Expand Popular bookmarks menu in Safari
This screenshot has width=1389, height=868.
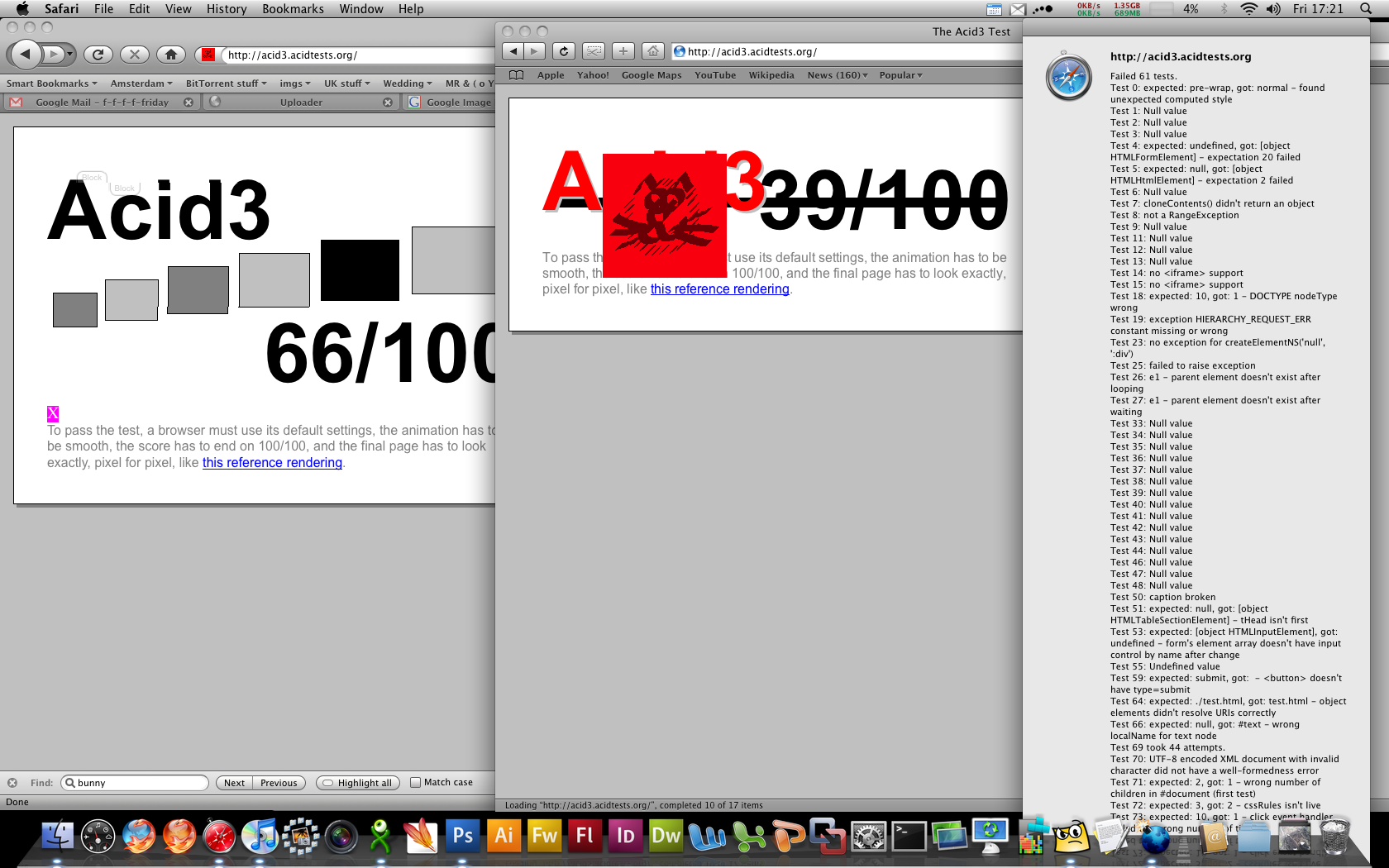pyautogui.click(x=900, y=75)
